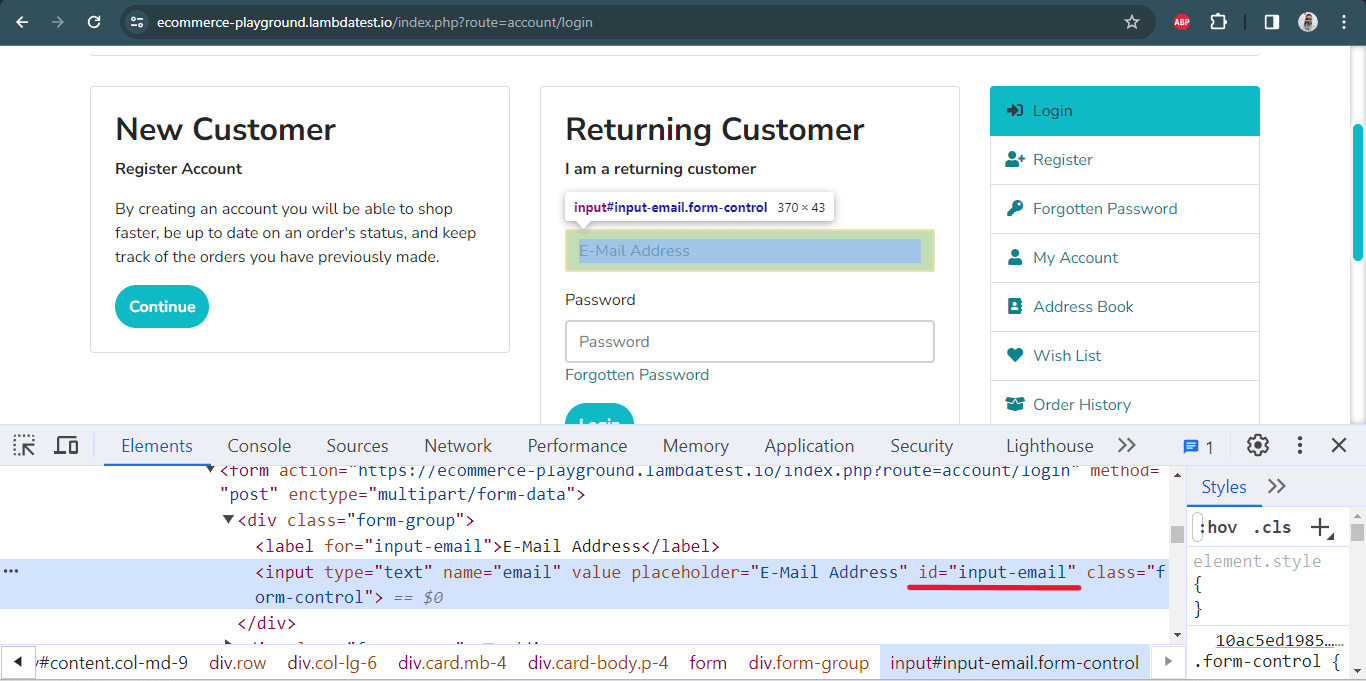Screen dimensions: 1366x681
Task: Open the Console tab
Action: coord(258,445)
